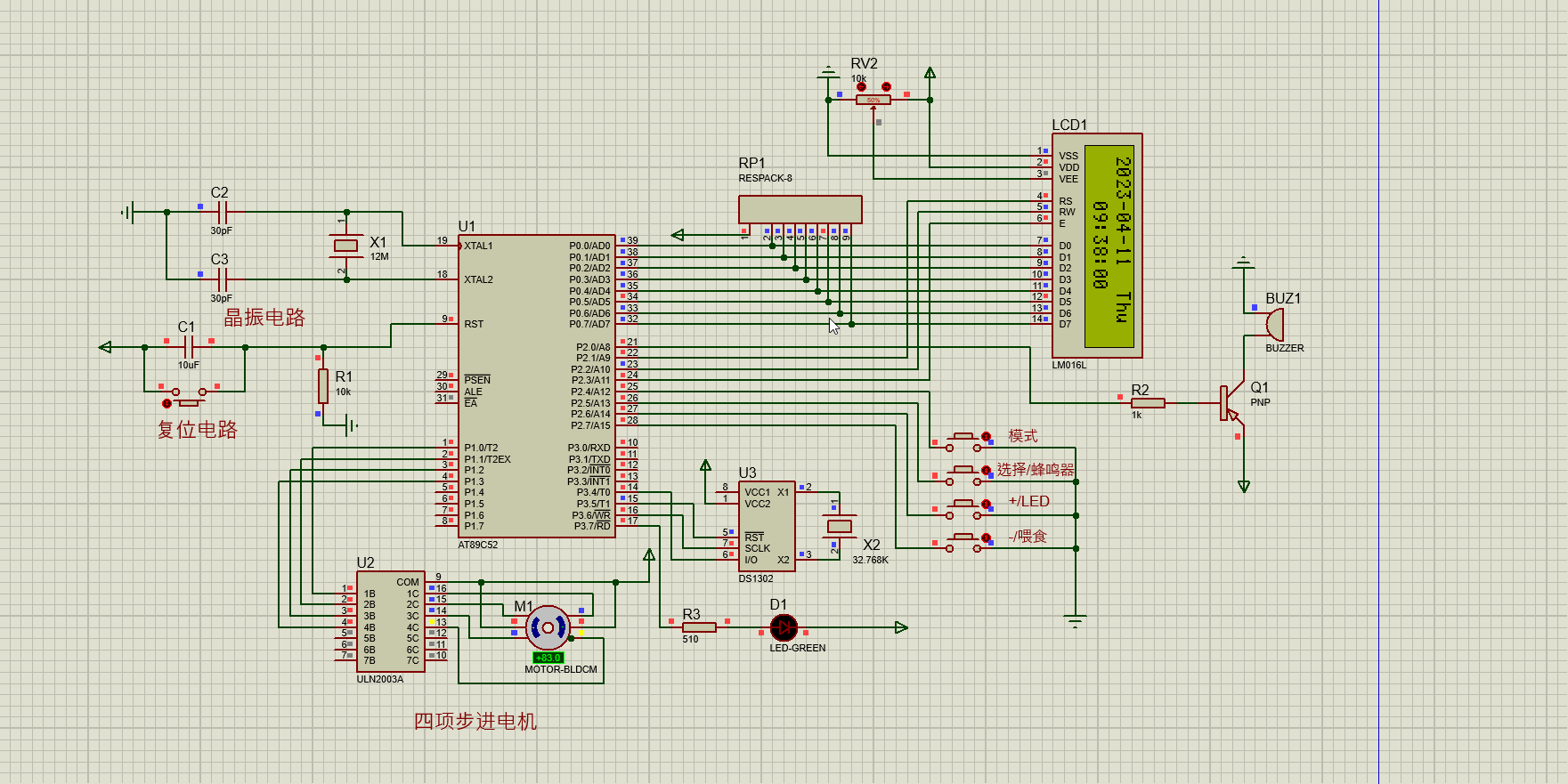Select the RP1 RESPACK-8 resistor pack
The height and width of the screenshot is (784, 1568).
800,209
